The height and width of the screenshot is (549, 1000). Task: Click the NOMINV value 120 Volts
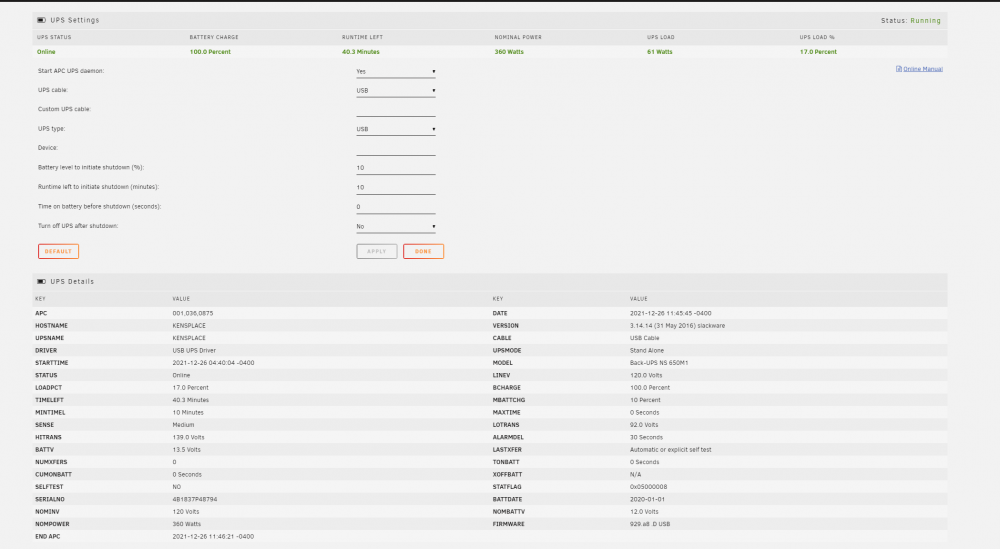(186, 511)
